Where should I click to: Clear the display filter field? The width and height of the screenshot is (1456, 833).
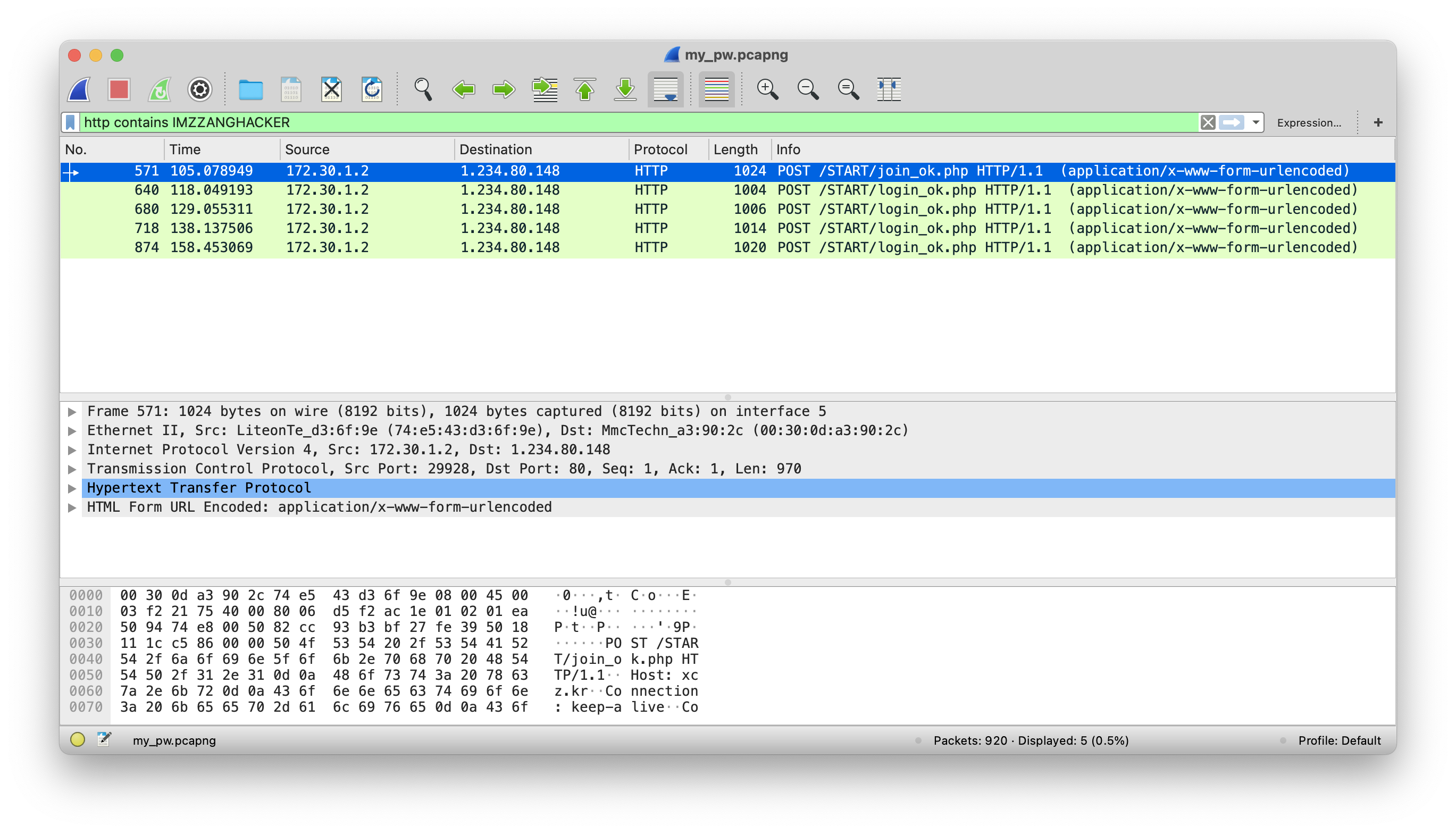1207,122
